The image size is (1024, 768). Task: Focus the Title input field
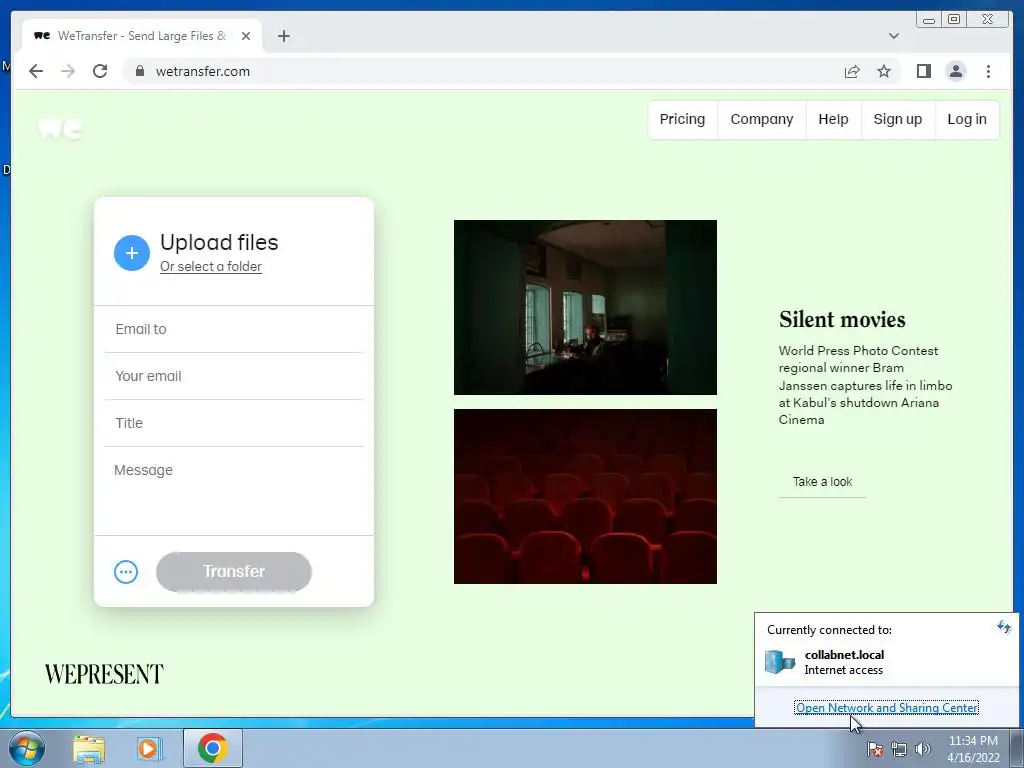(234, 423)
